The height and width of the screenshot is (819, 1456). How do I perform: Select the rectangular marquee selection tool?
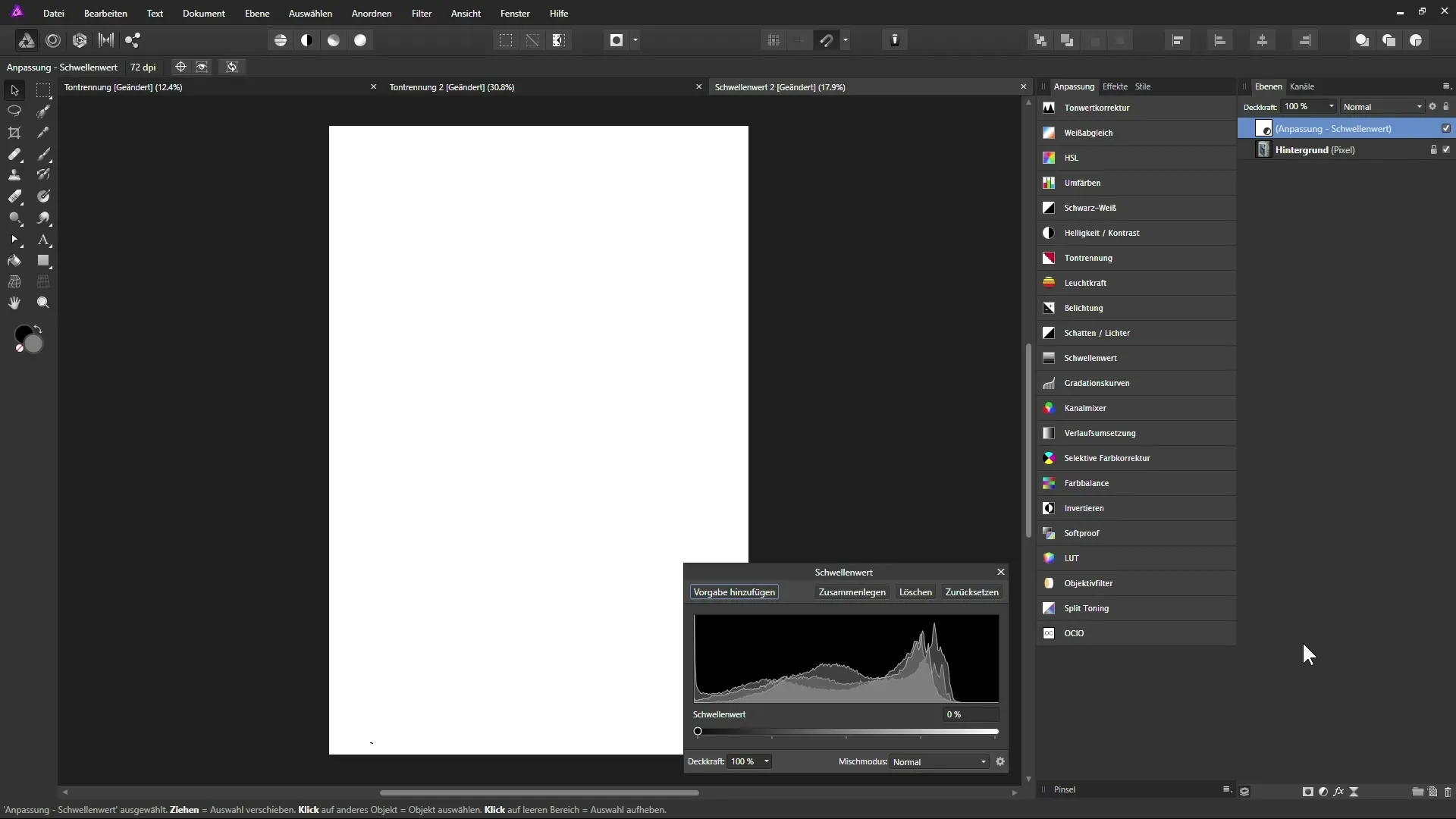(43, 90)
